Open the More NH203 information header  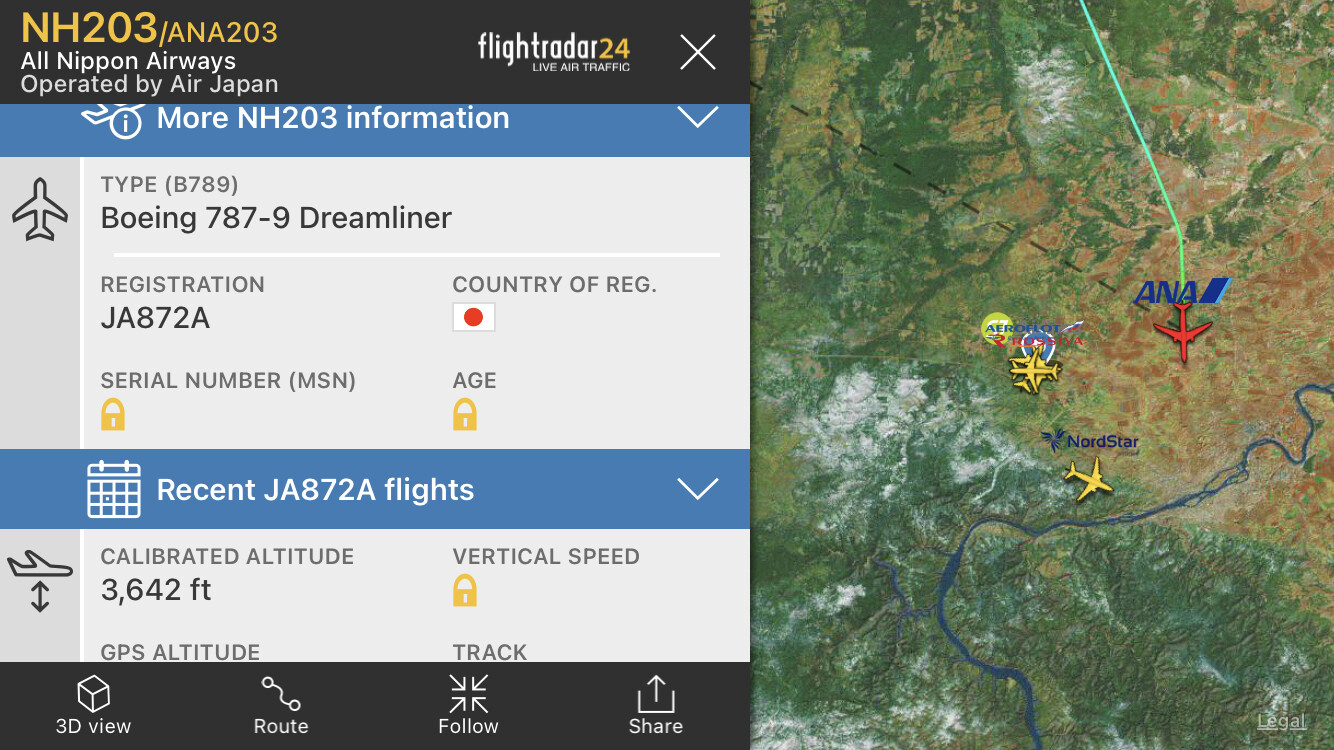(333, 118)
